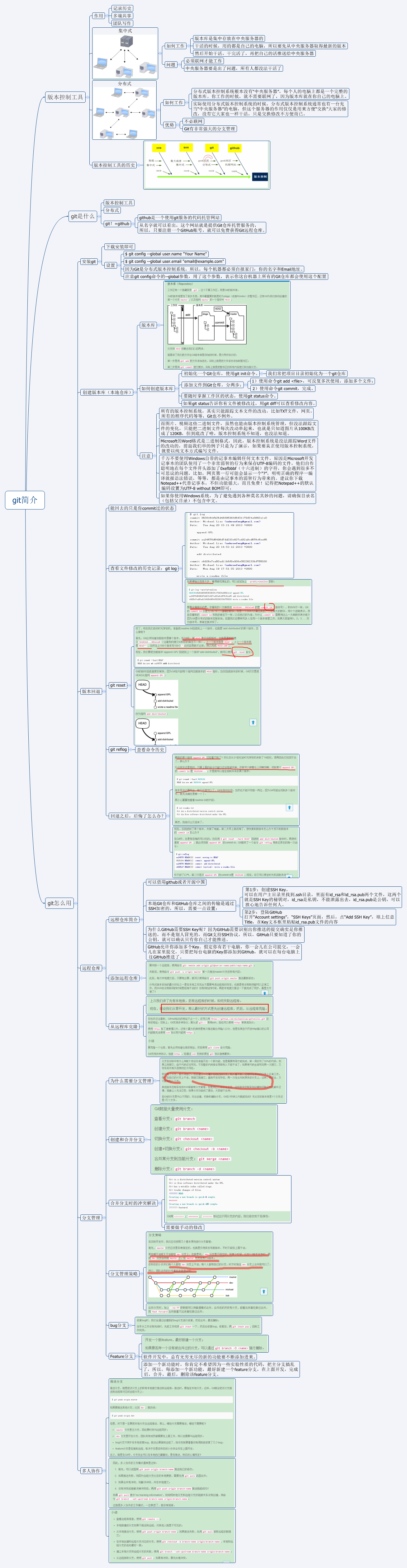The height and width of the screenshot is (1568, 407).
Task: Click the up-arrow icon in git reset note
Action: tap(253, 722)
